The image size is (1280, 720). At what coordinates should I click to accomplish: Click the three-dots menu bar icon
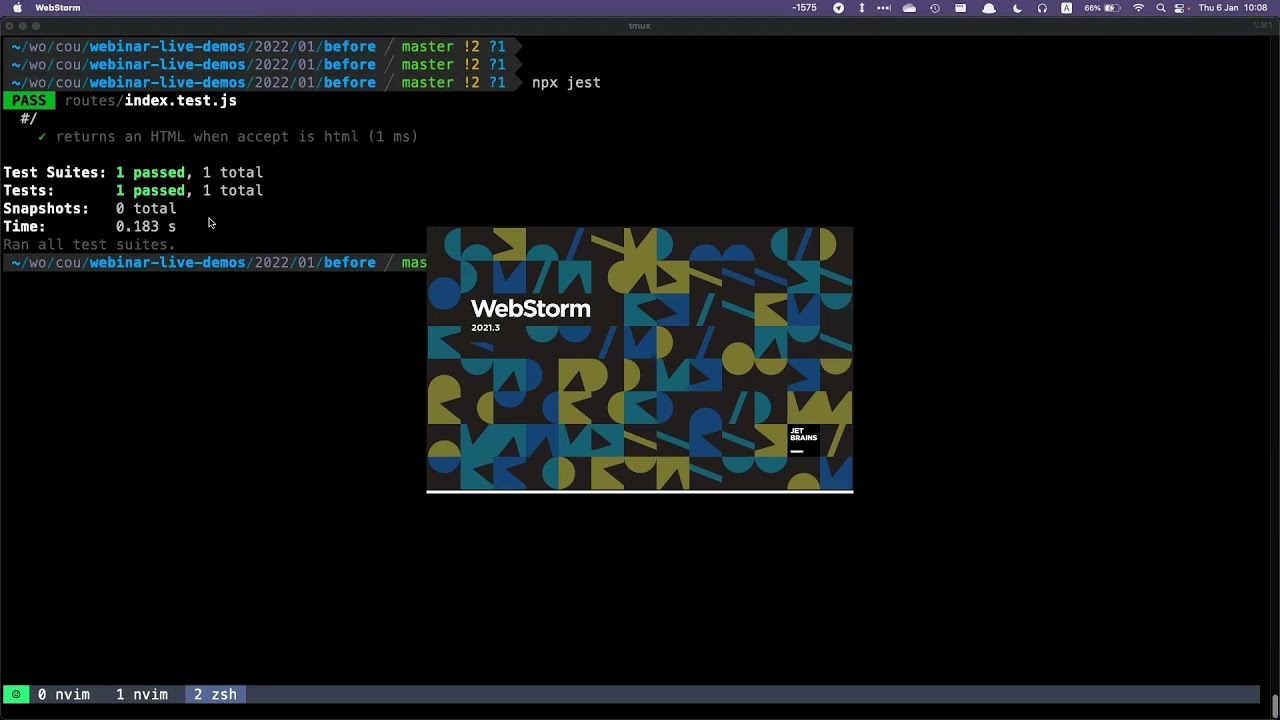pos(884,8)
